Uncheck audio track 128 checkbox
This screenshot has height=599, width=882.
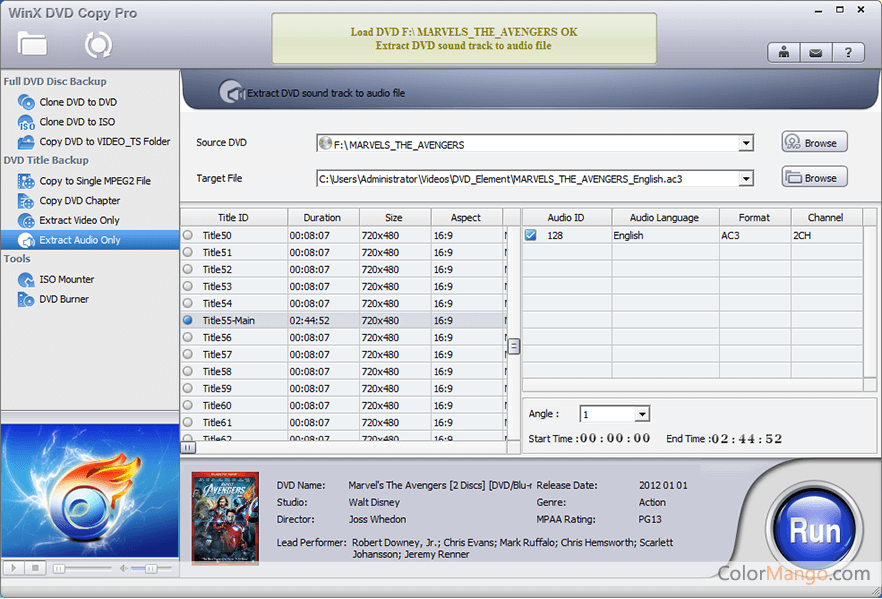(x=531, y=236)
